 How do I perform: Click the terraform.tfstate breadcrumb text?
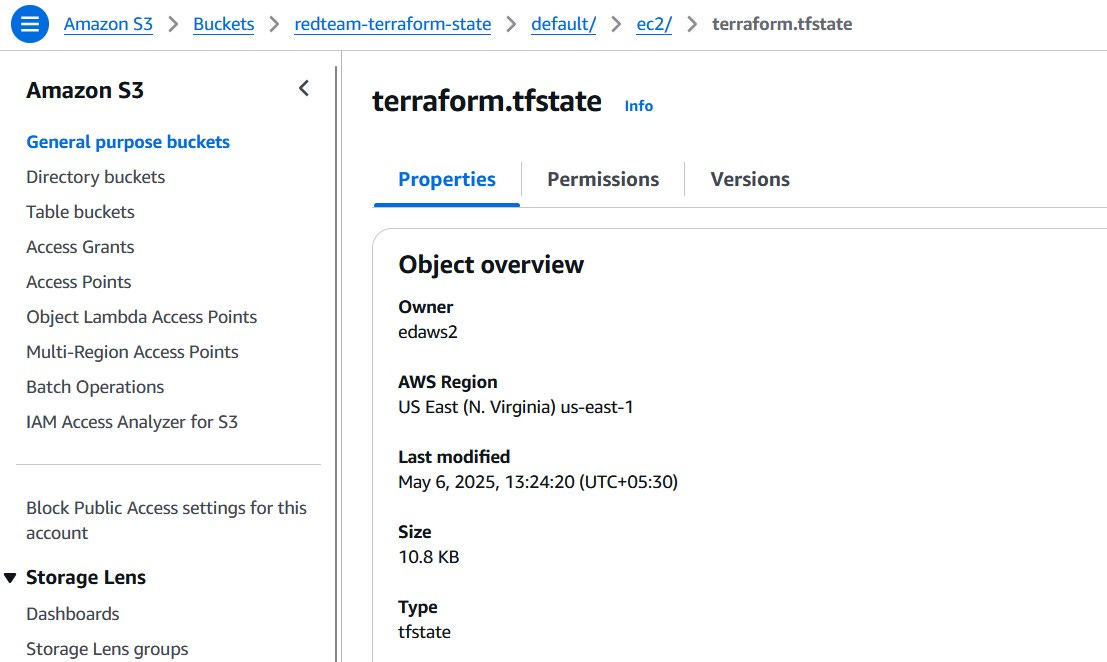point(782,24)
